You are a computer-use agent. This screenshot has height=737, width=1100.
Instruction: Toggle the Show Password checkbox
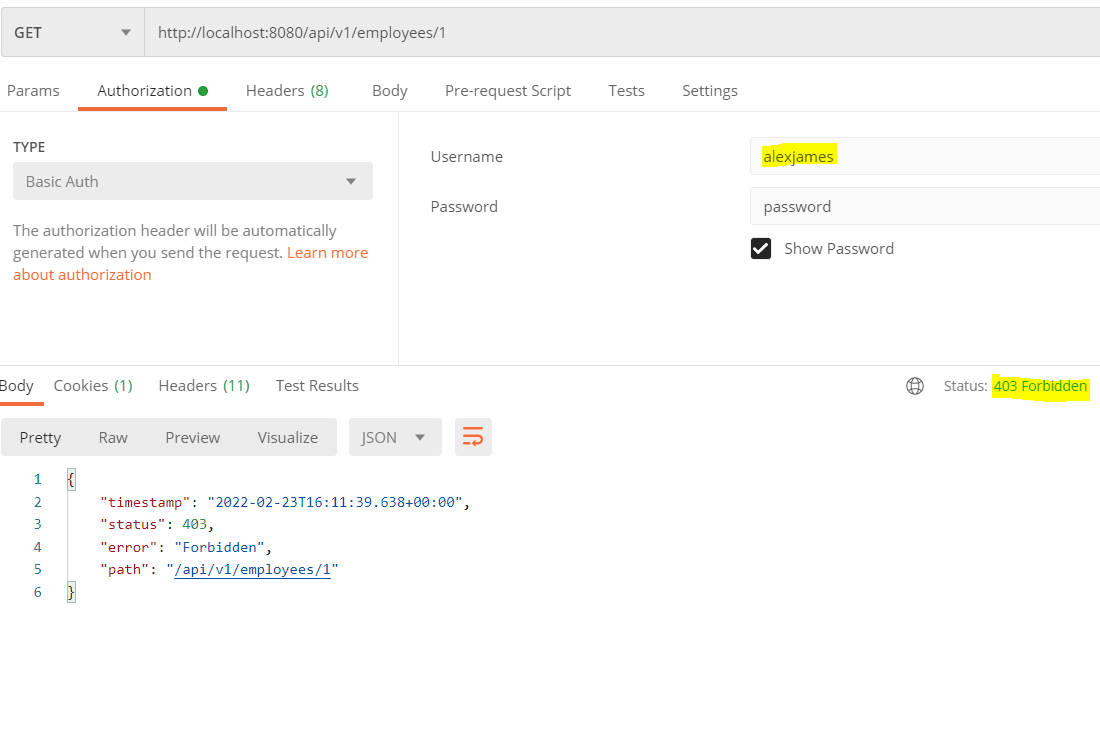point(761,248)
